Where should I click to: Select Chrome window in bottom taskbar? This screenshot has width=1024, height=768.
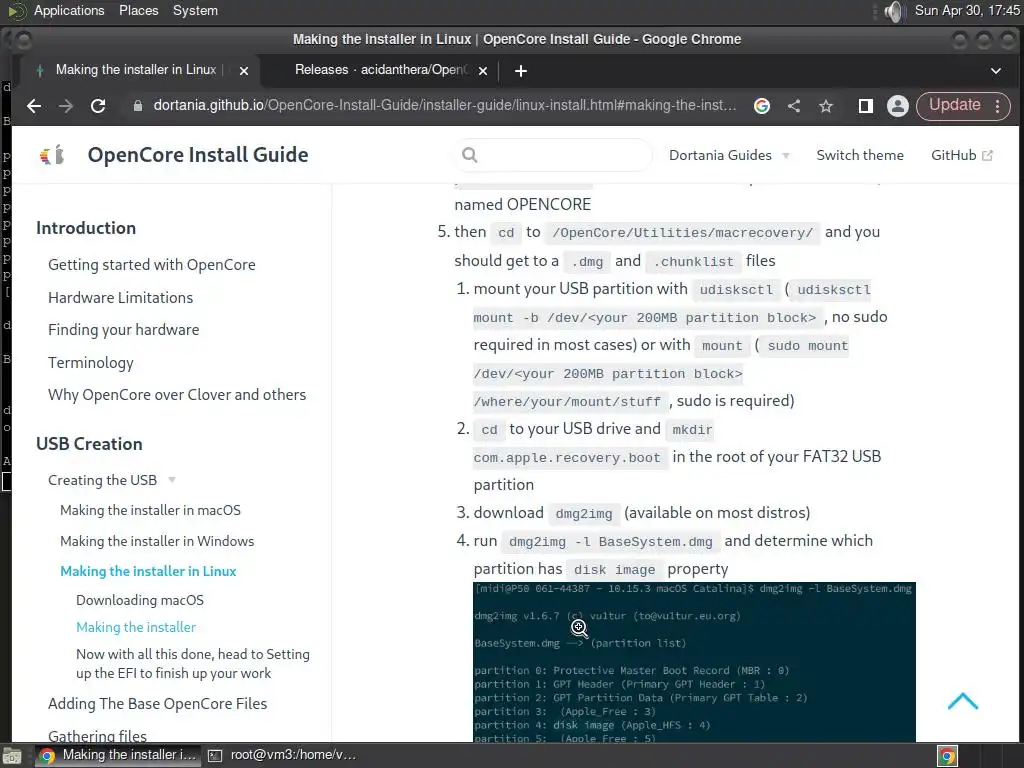116,755
